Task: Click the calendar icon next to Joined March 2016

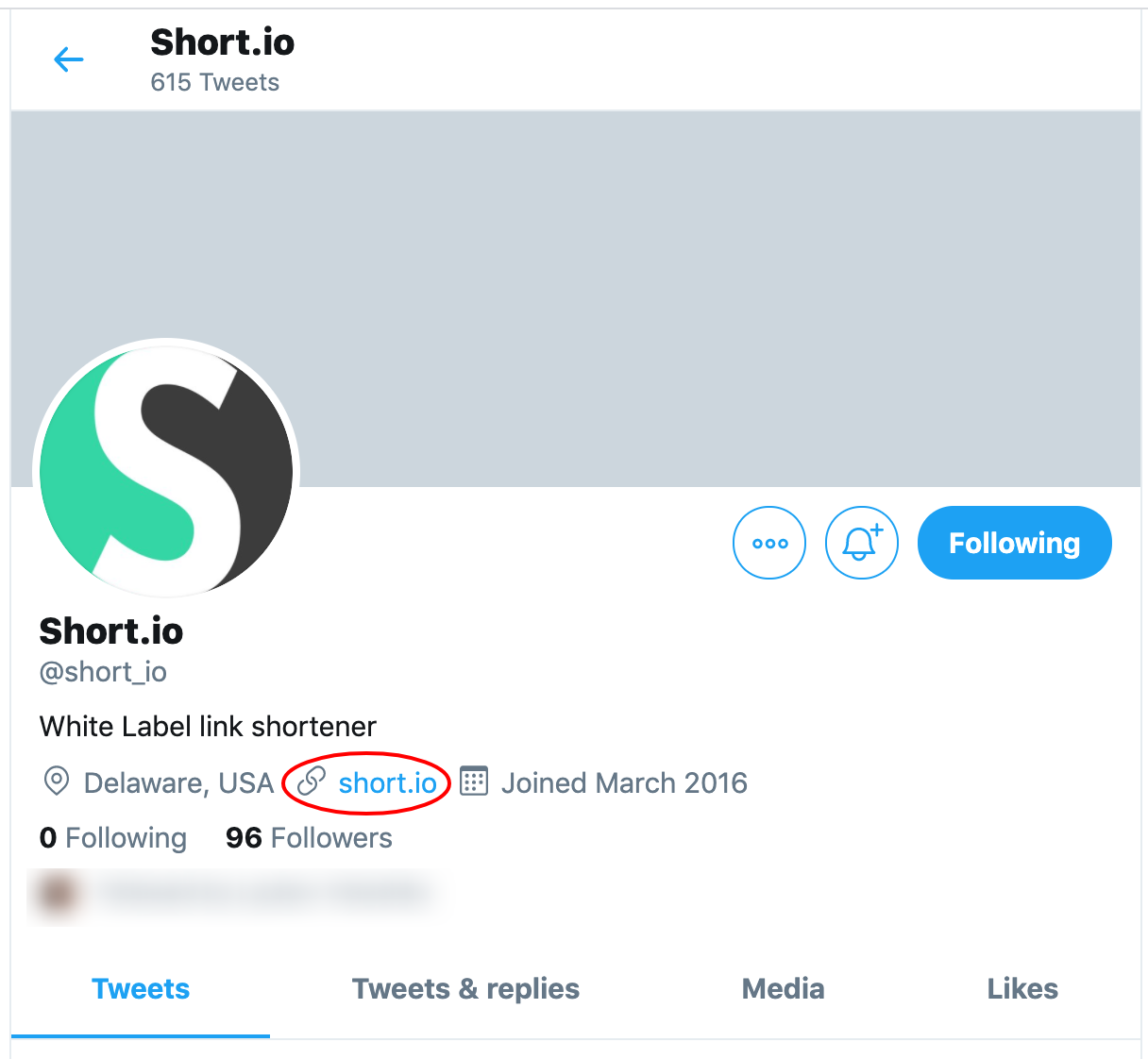Action: pos(473,782)
